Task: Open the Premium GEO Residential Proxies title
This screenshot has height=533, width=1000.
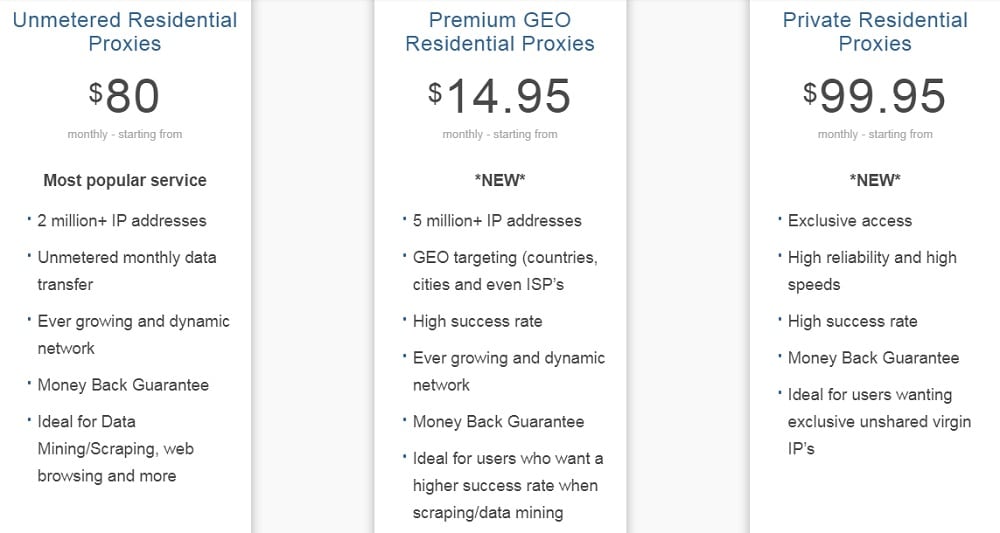Action: 500,31
